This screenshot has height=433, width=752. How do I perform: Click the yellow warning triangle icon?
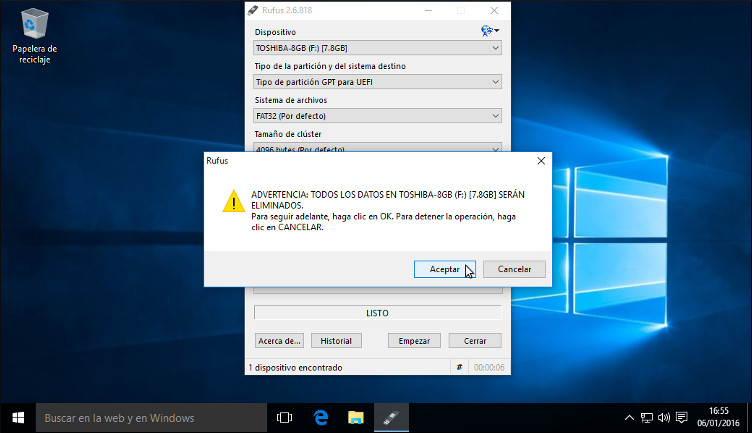(x=234, y=201)
